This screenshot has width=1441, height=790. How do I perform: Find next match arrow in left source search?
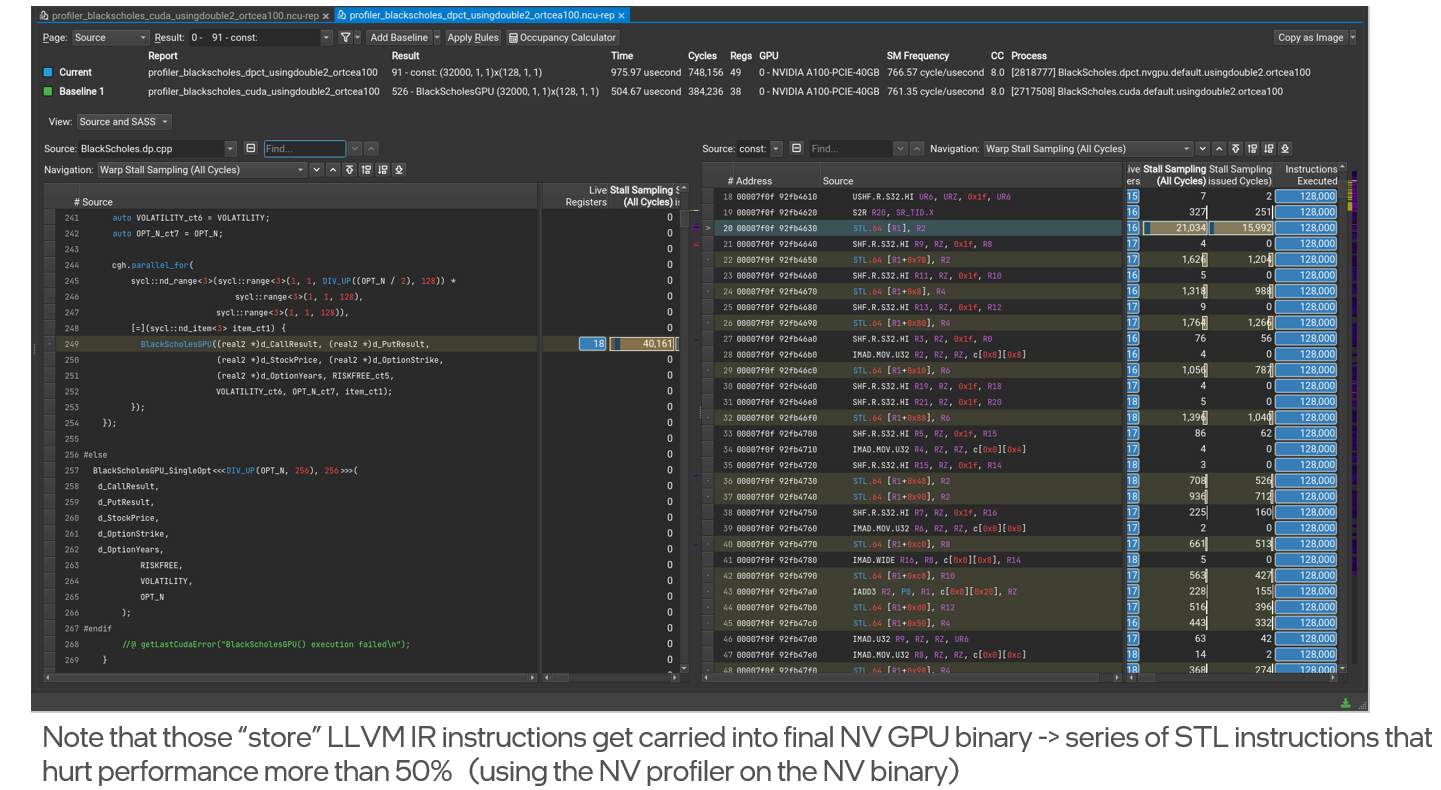[x=354, y=148]
